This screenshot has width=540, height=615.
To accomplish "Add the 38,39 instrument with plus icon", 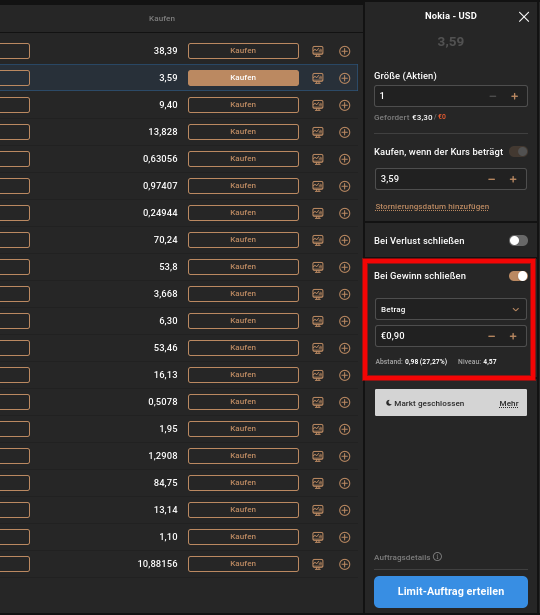I will pyautogui.click(x=344, y=51).
